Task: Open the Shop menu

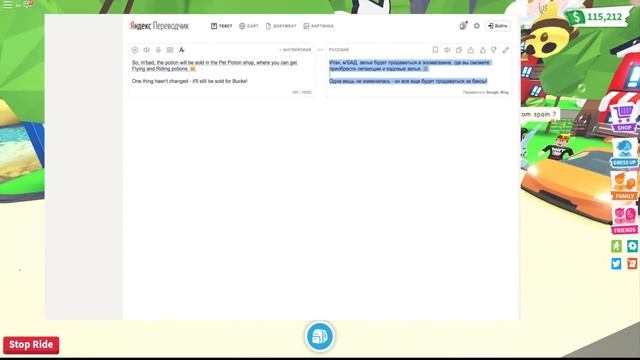Action: [624, 118]
